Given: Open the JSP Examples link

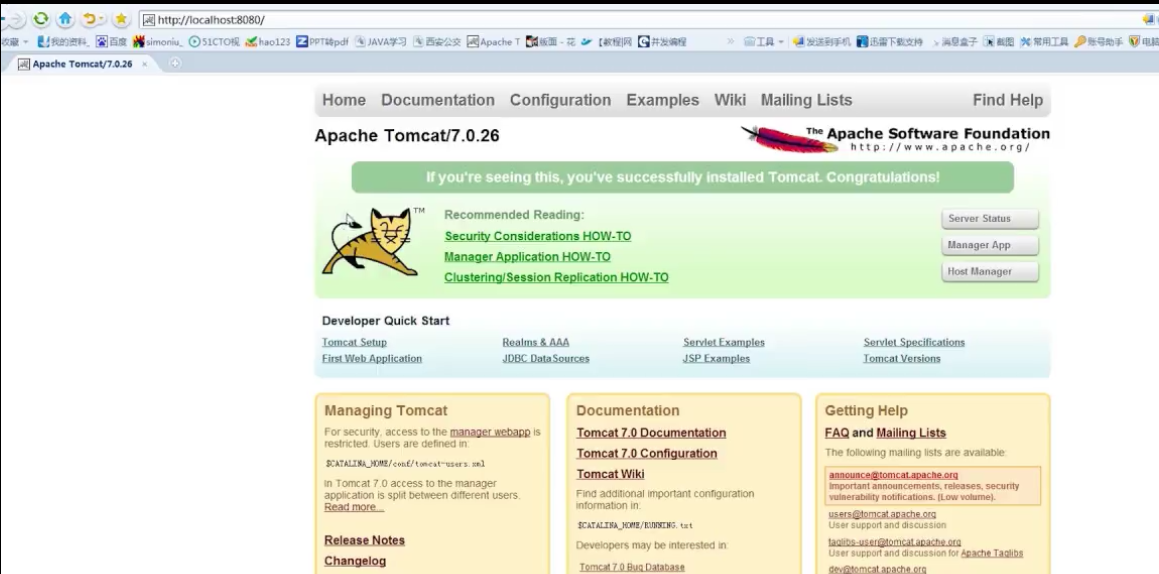Looking at the screenshot, I should click(x=716, y=358).
